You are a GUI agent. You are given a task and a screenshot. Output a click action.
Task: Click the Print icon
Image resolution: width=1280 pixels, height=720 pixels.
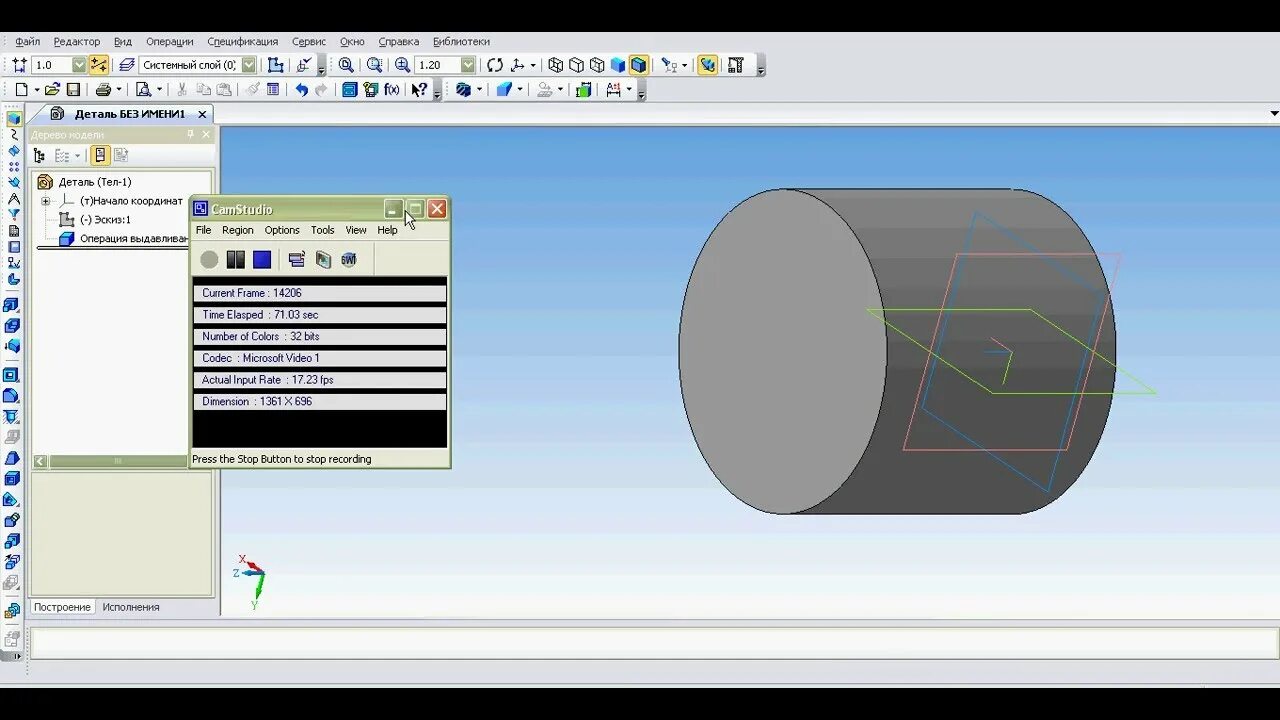(103, 90)
